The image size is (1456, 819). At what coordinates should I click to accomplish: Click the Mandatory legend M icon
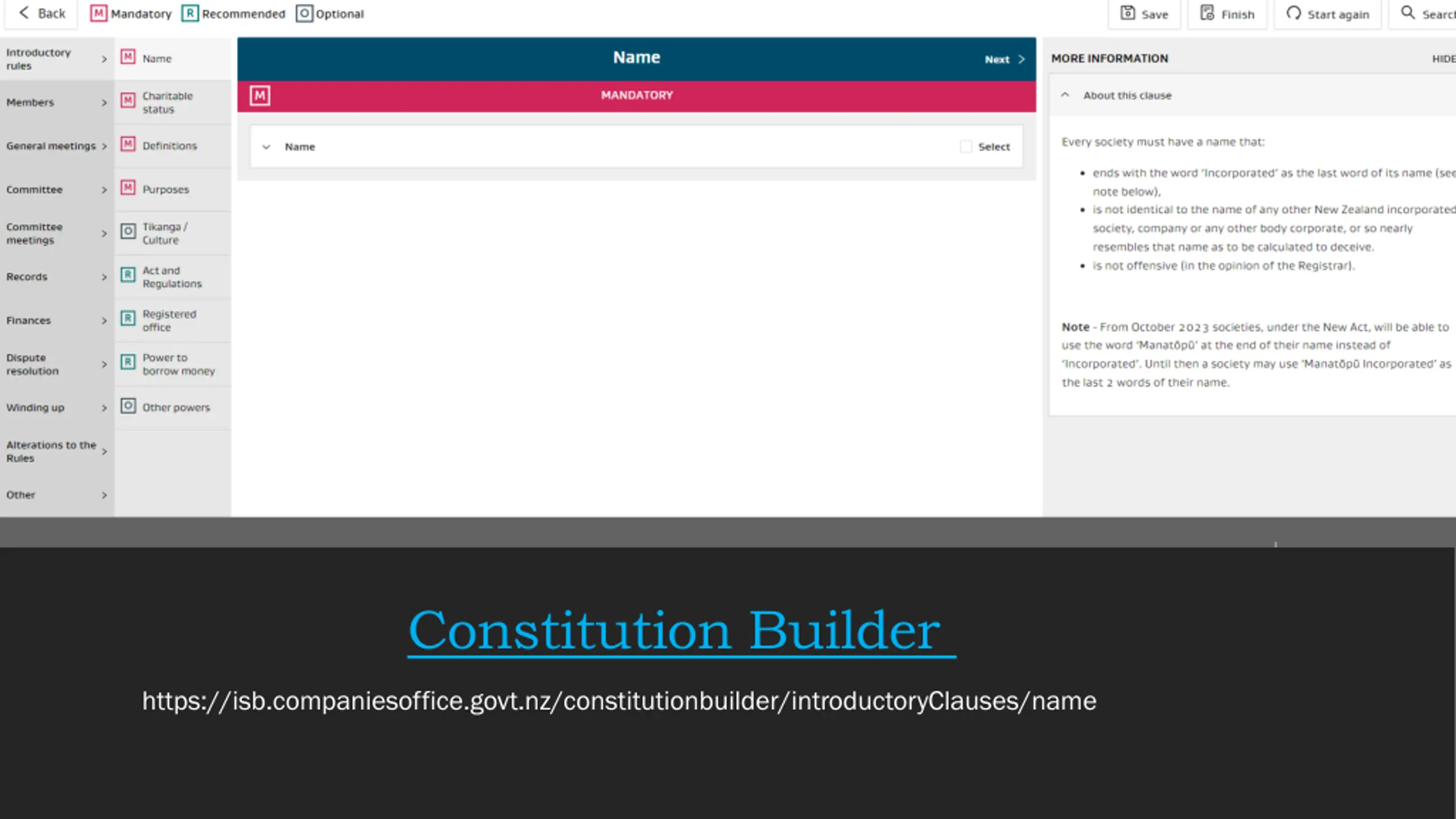tap(98, 14)
